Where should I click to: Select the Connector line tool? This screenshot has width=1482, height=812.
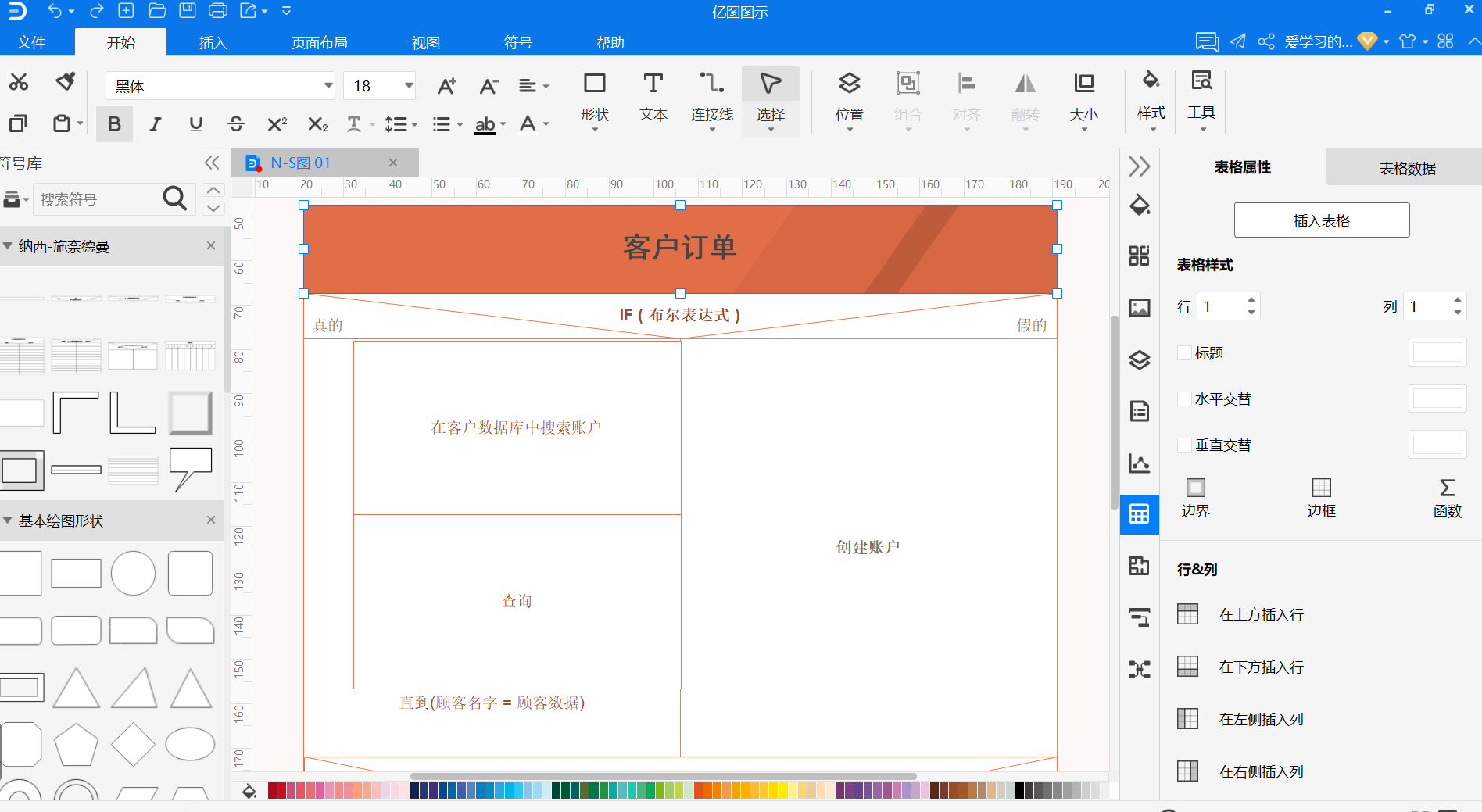click(x=711, y=99)
